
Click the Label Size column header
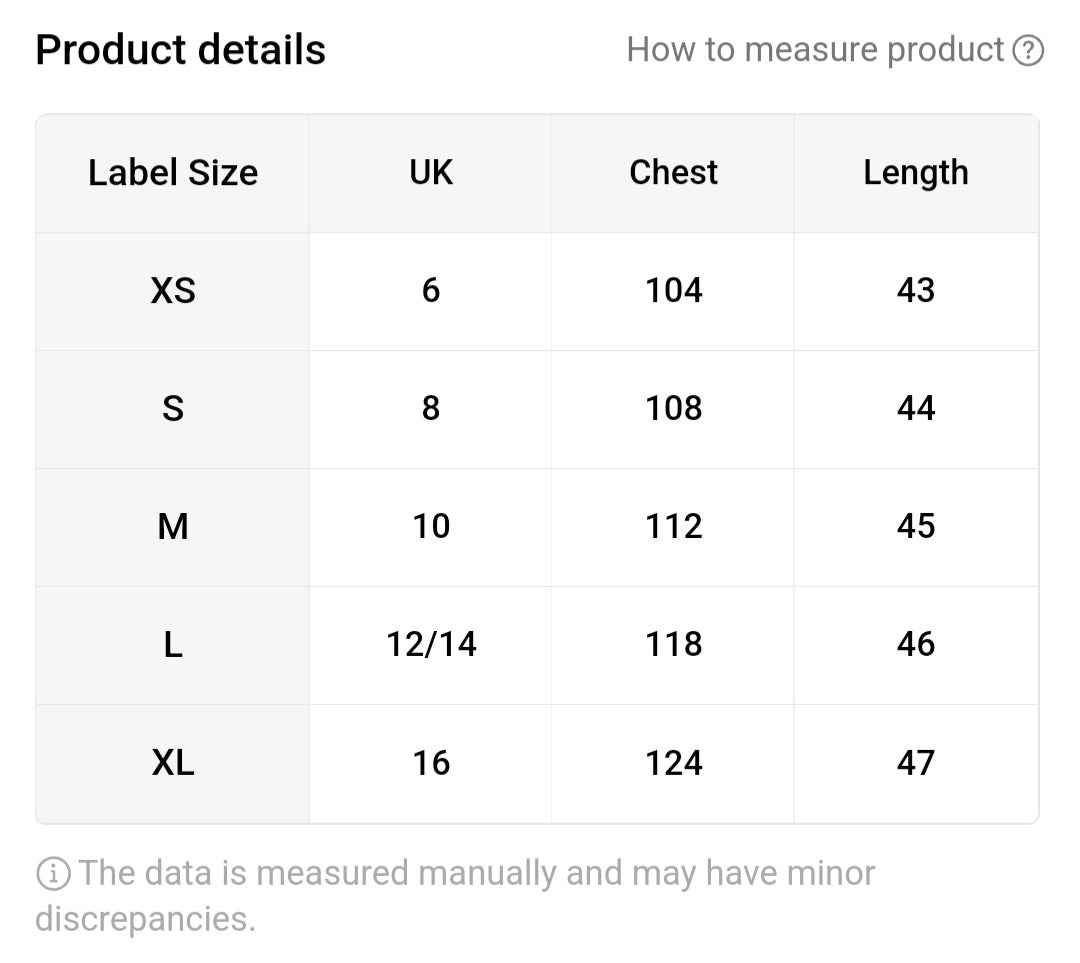coord(173,173)
